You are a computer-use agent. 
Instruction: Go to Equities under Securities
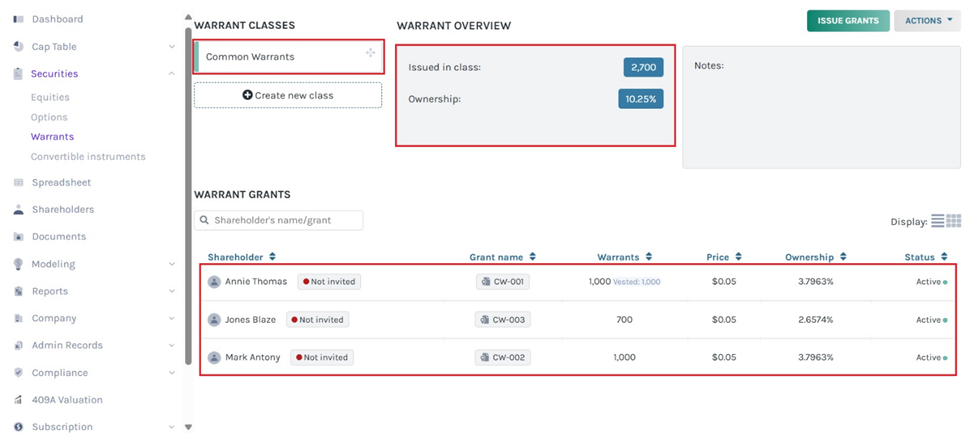(50, 98)
